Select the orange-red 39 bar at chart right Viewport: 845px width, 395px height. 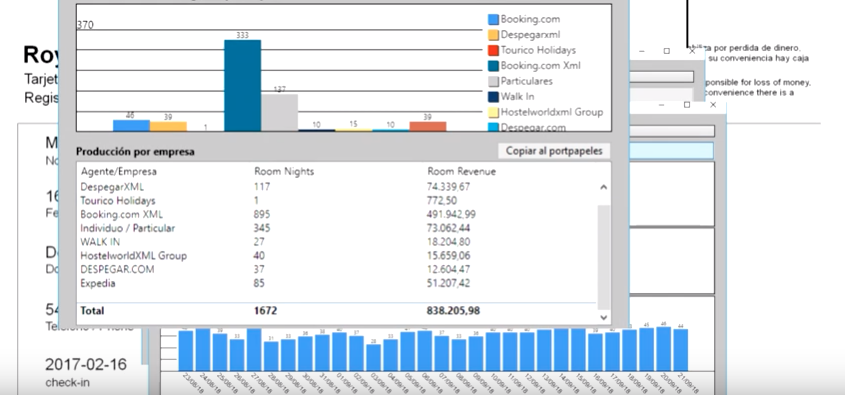(x=428, y=127)
